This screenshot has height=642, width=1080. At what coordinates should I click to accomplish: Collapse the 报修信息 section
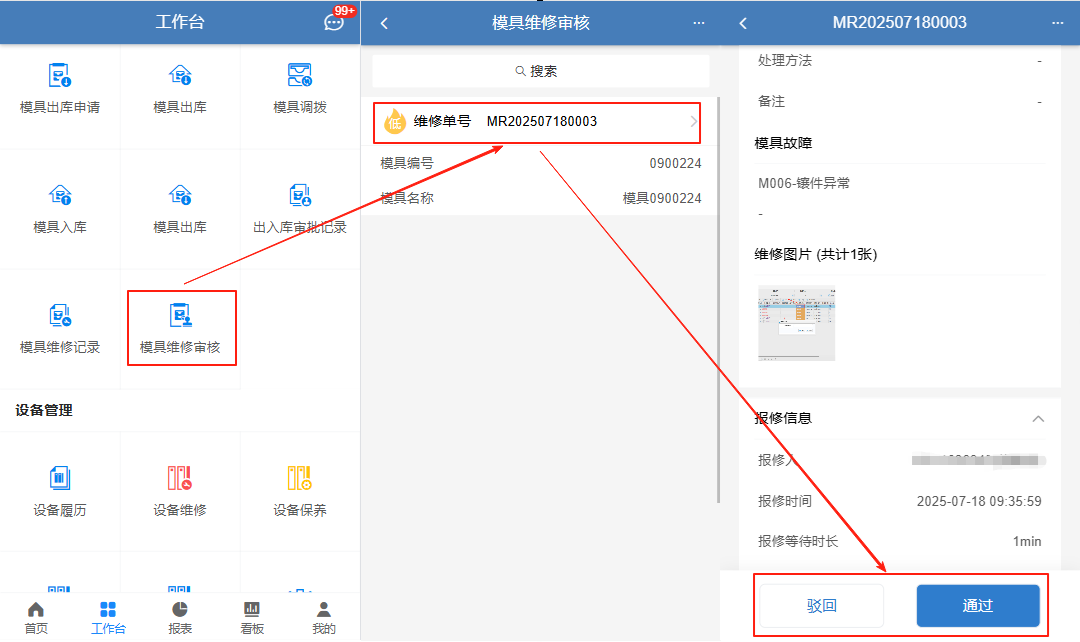(x=1038, y=419)
